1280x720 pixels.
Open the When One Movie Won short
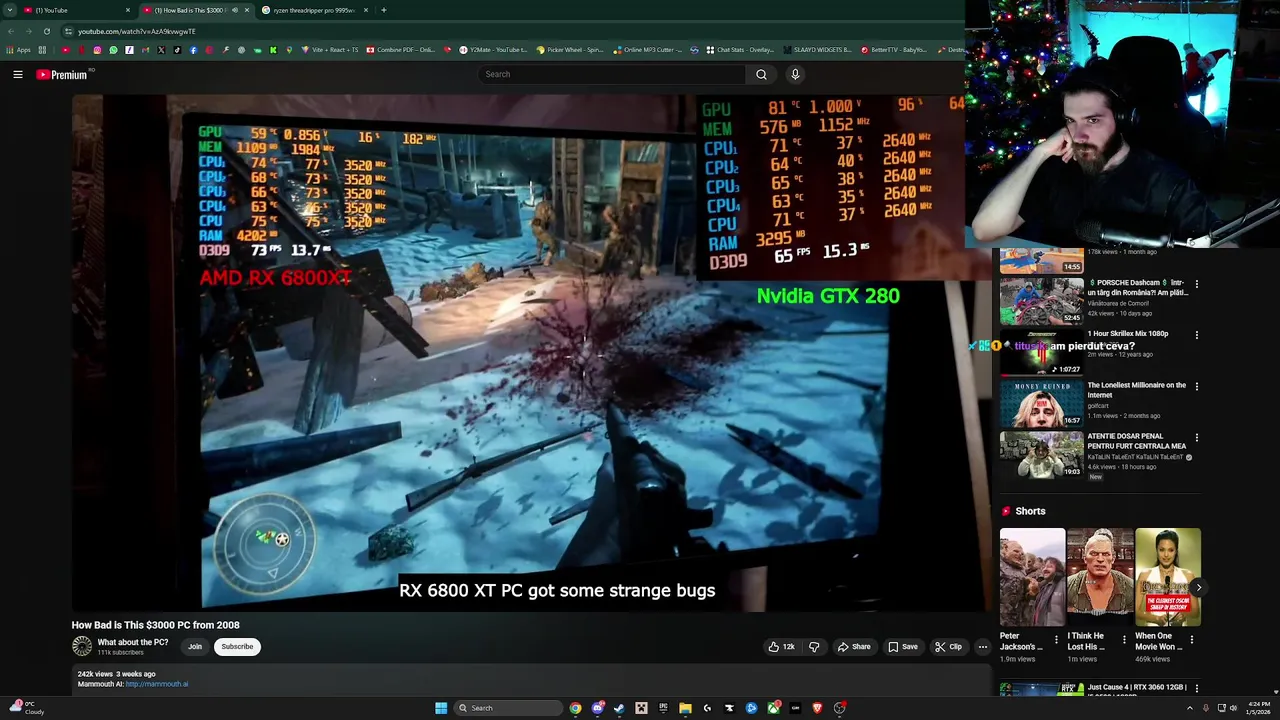[1168, 576]
